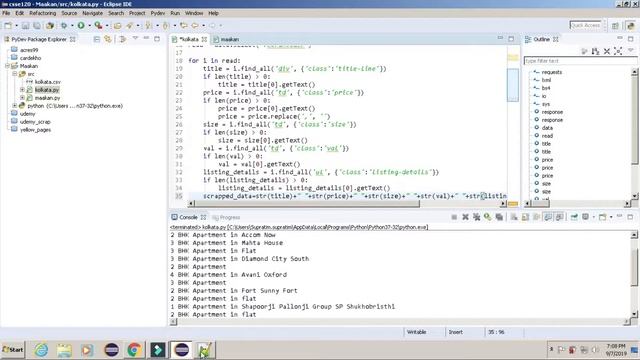Open Chrome from the taskbar
The image size is (640, 360).
(x=134, y=350)
